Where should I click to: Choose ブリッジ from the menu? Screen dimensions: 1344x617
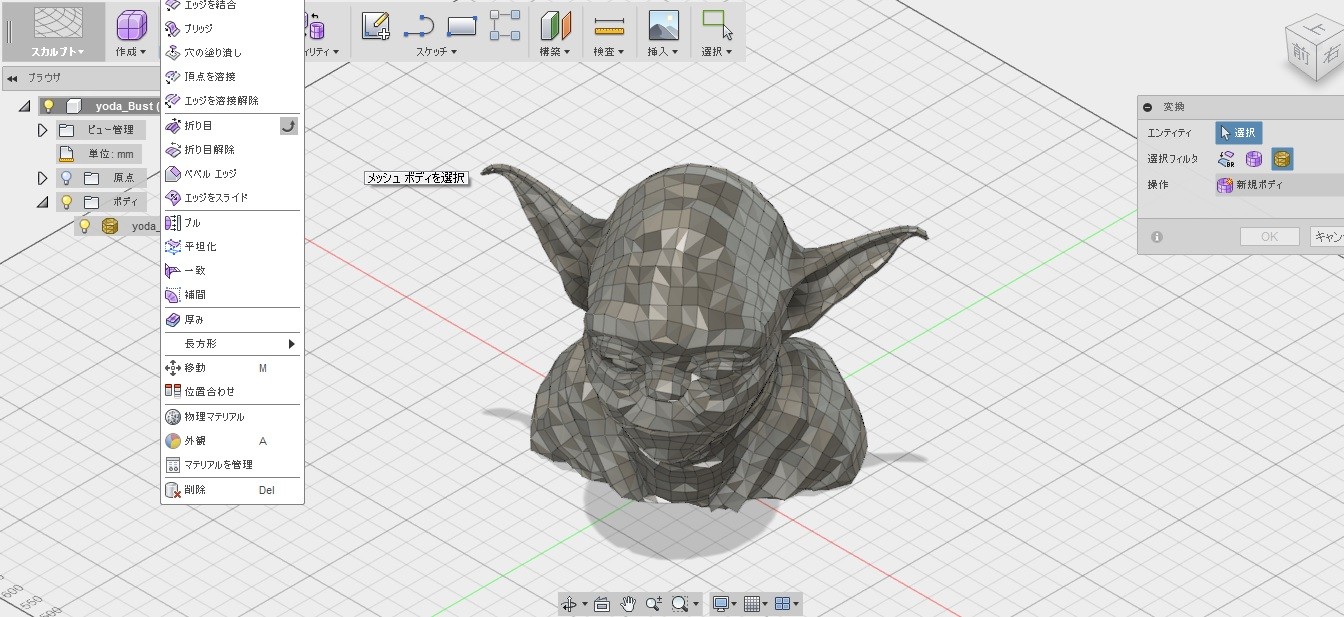232,29
